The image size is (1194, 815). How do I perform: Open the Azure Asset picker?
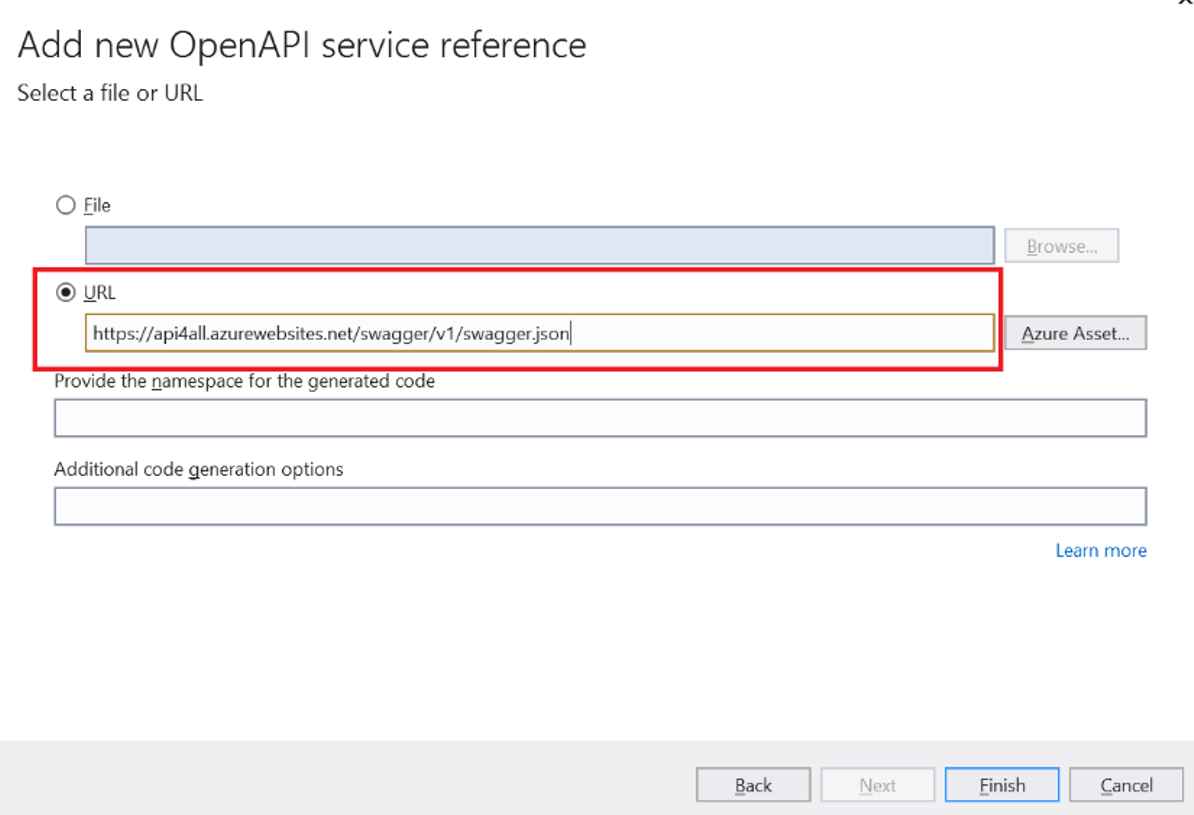[x=1075, y=333]
